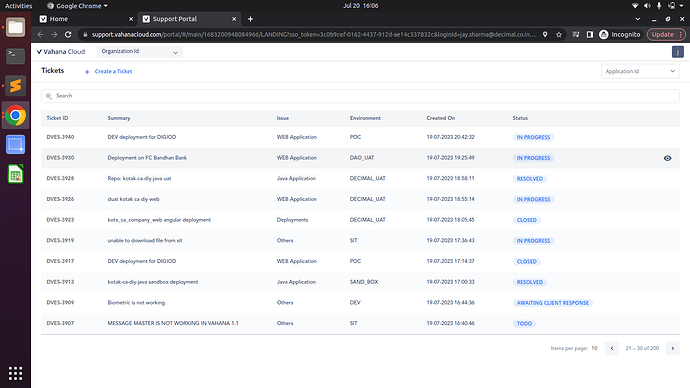Screen dimensions: 690x388
Task: Open ticket DVES-3917
Action: tap(60, 261)
